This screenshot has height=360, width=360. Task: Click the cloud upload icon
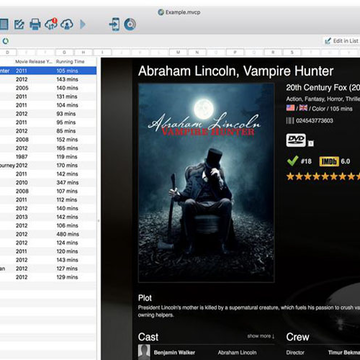click(67, 24)
